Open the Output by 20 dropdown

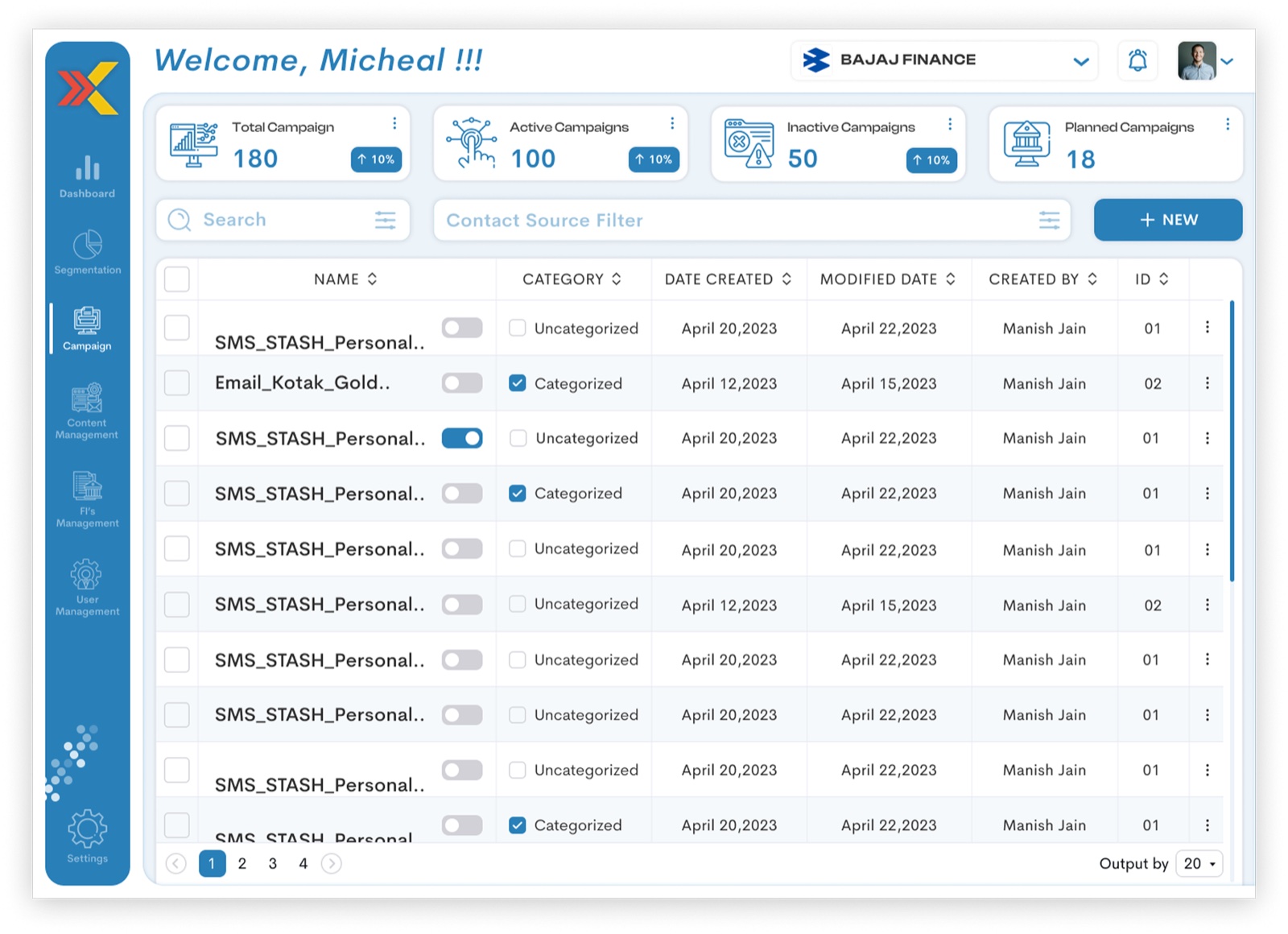(x=1199, y=863)
